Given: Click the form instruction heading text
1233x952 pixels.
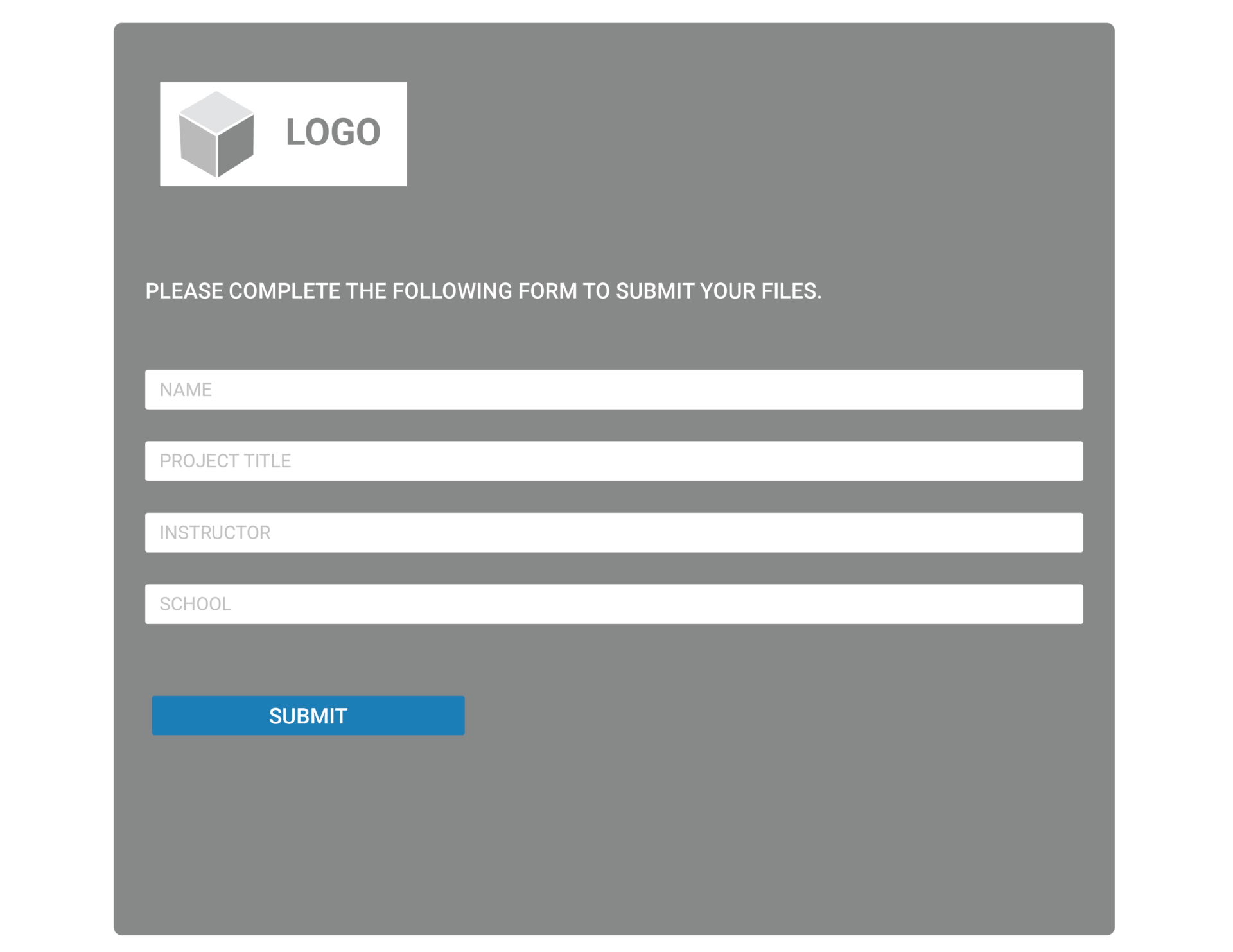Looking at the screenshot, I should pos(484,291).
